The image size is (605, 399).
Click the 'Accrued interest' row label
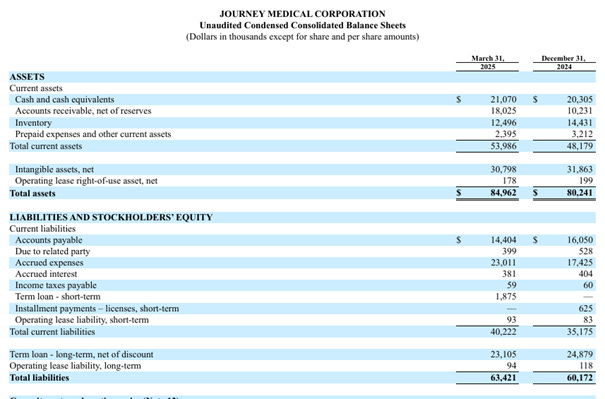[x=46, y=274]
